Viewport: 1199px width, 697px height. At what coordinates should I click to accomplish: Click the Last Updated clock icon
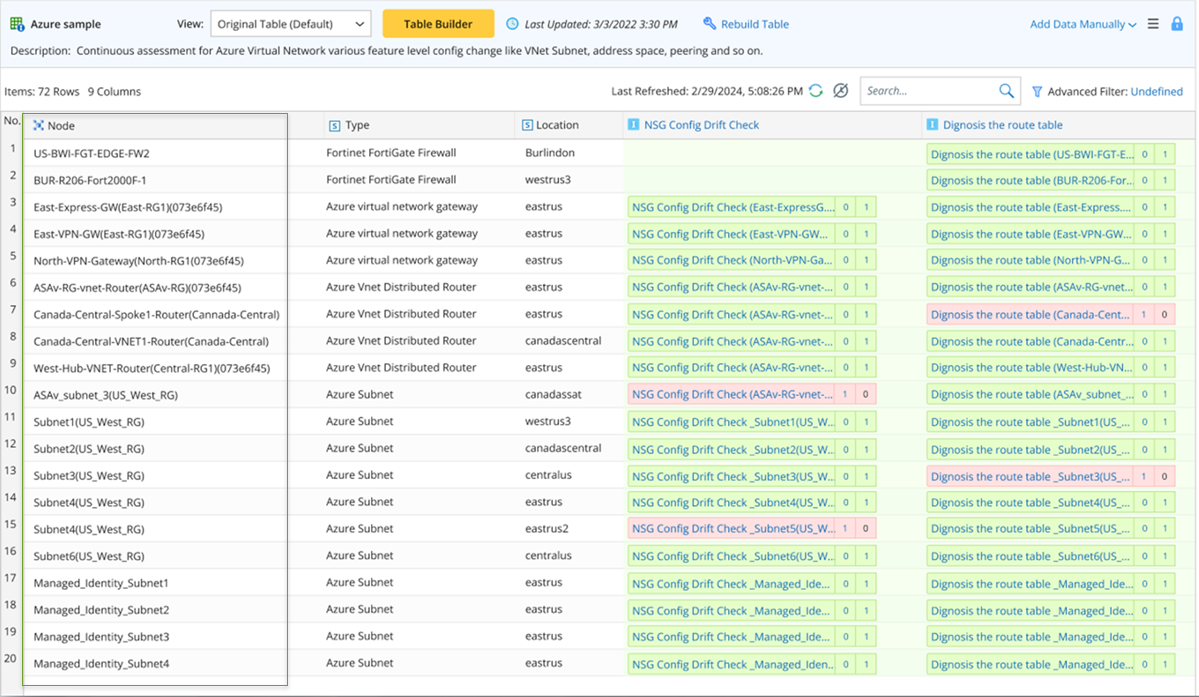tap(513, 24)
